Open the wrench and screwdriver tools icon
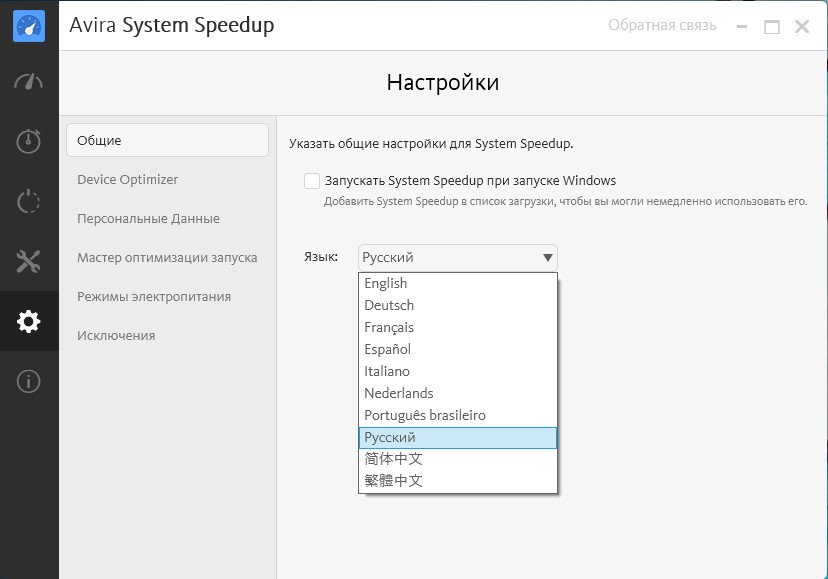This screenshot has width=828, height=579. click(x=29, y=262)
